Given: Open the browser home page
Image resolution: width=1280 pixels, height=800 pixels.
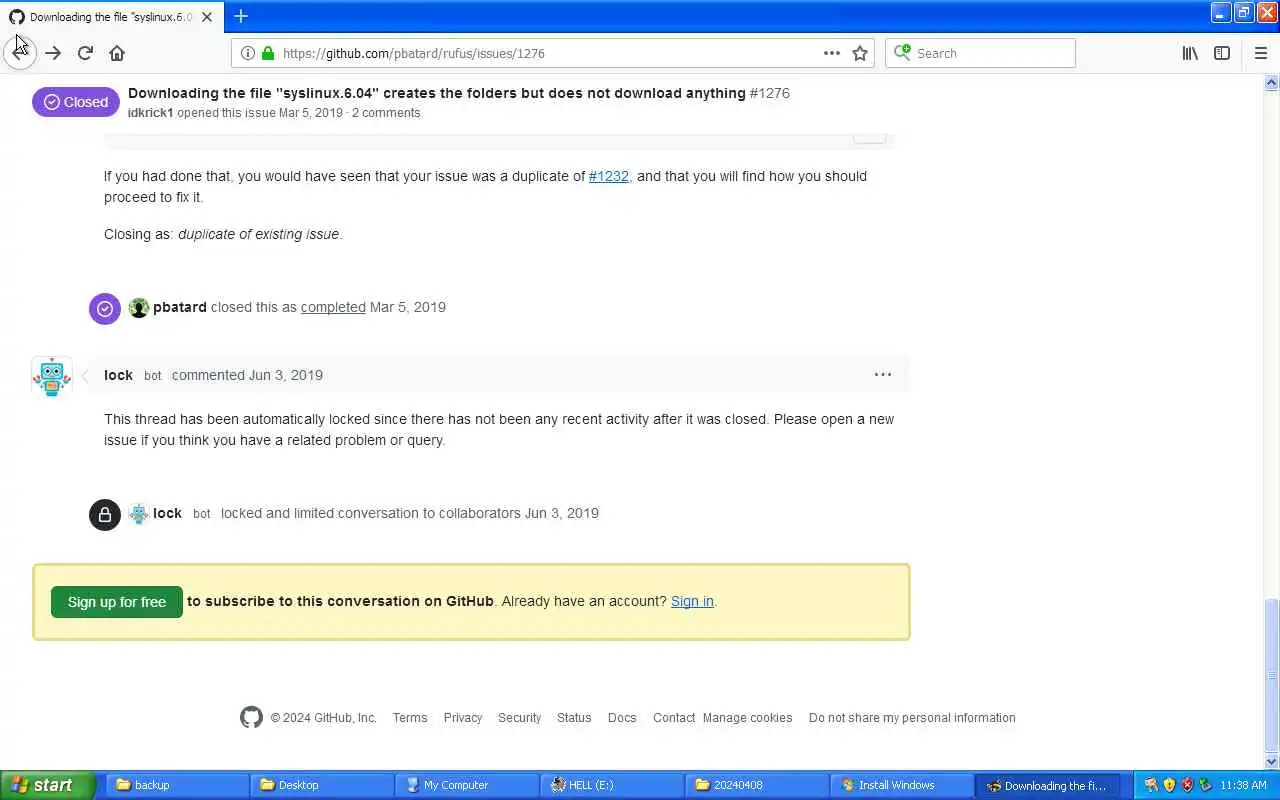Looking at the screenshot, I should pos(117,53).
